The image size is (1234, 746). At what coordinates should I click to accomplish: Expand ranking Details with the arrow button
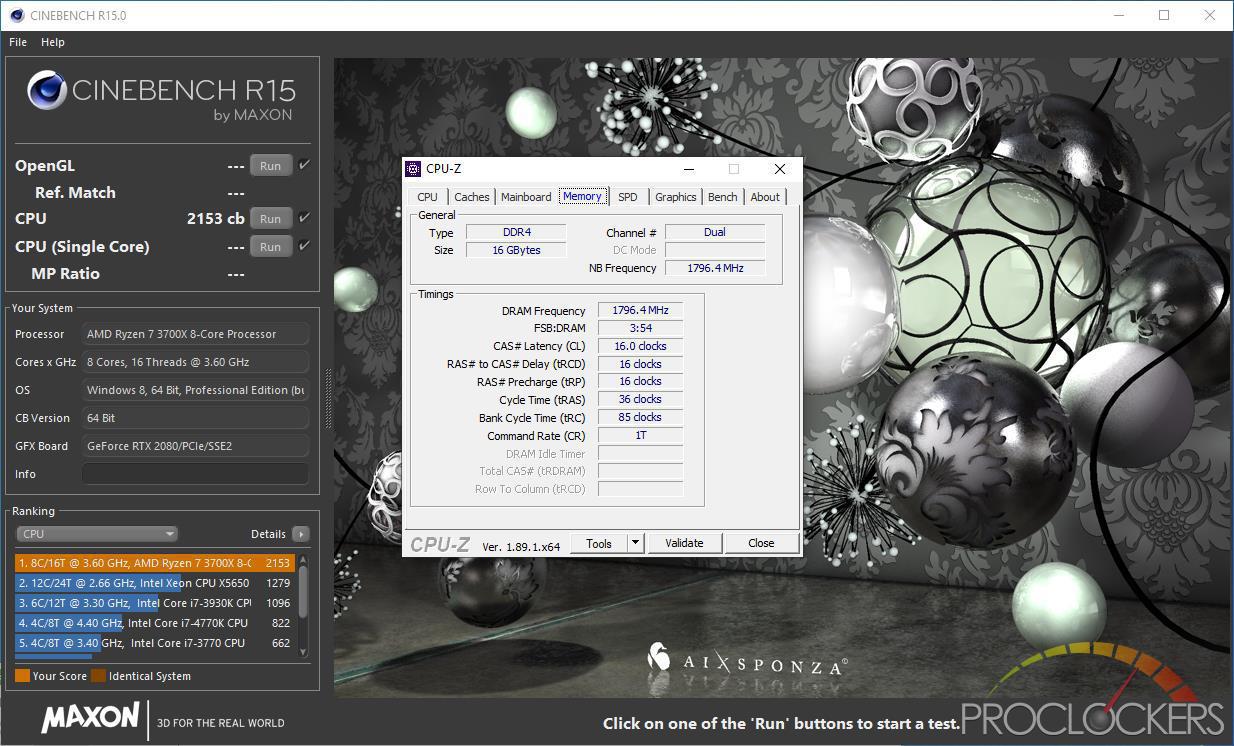click(301, 534)
